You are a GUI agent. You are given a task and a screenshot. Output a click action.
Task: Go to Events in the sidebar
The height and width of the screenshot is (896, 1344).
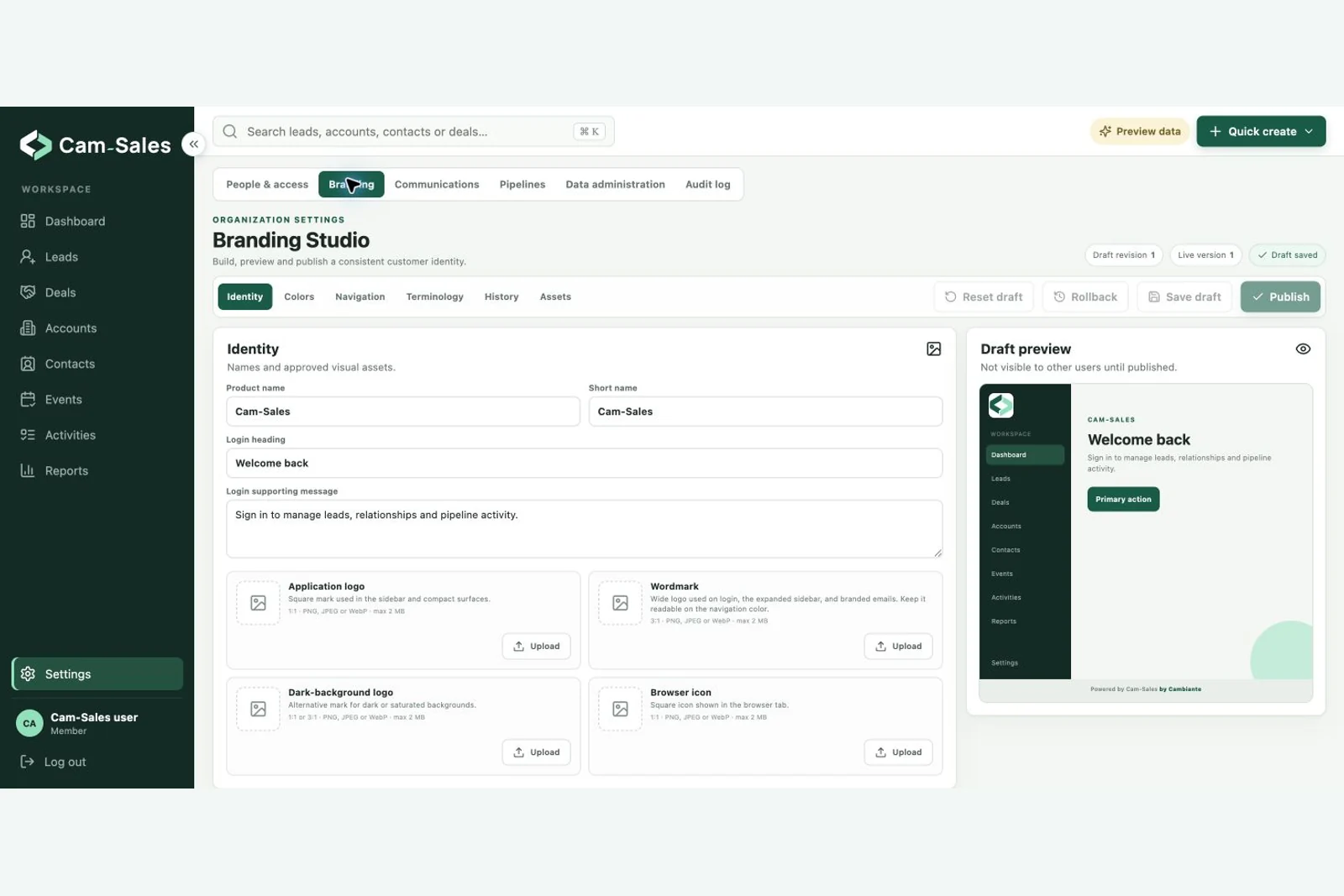(x=97, y=400)
